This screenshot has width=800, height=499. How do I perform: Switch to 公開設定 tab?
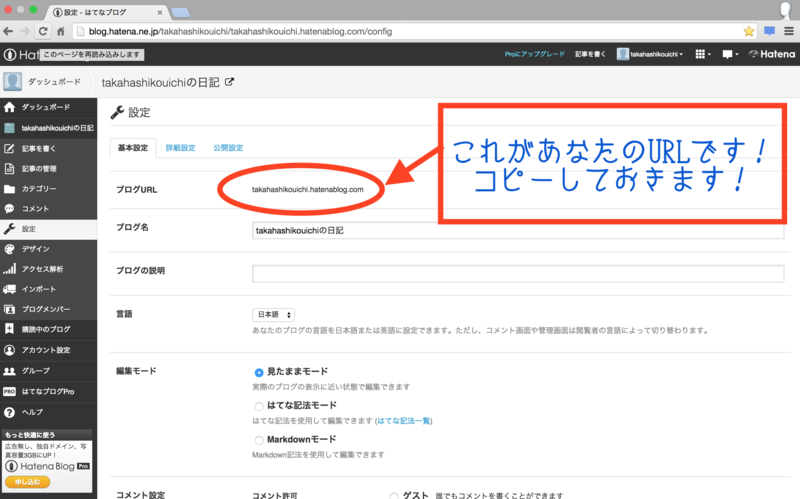point(228,148)
